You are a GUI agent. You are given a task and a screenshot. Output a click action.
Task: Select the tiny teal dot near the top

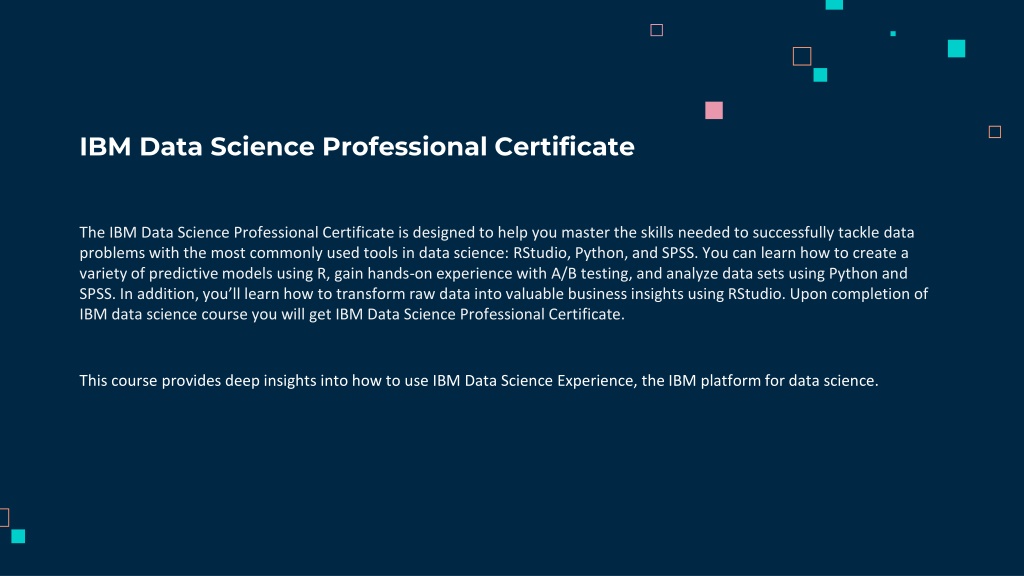(x=893, y=33)
